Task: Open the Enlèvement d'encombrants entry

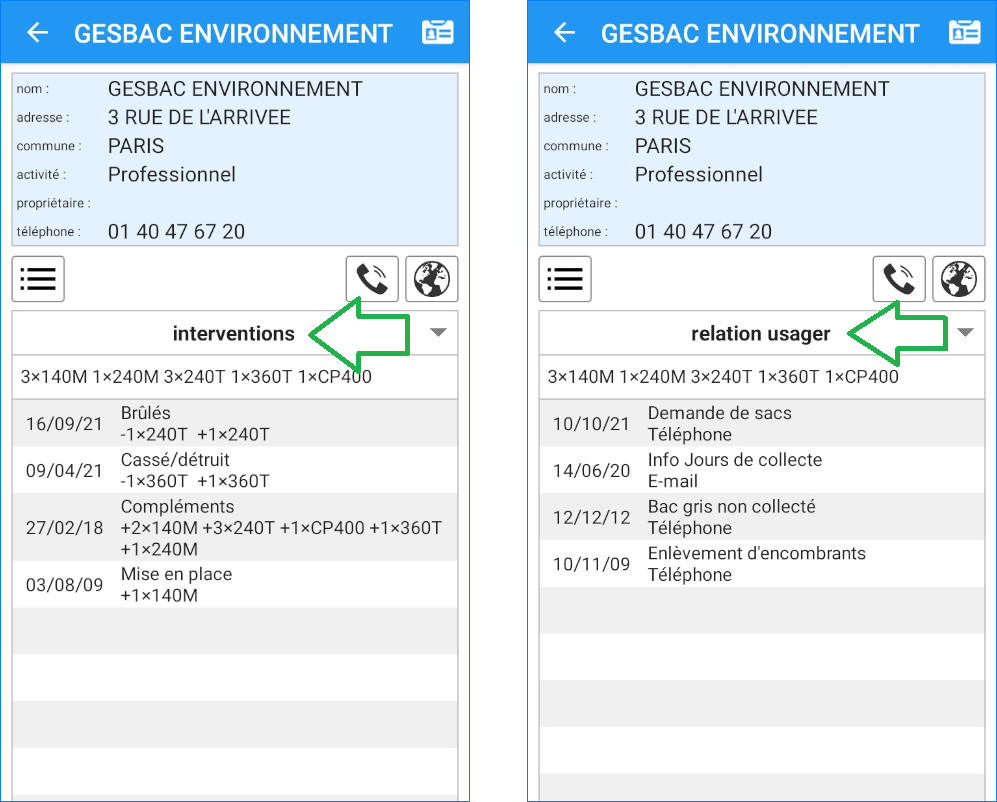Action: click(x=762, y=564)
